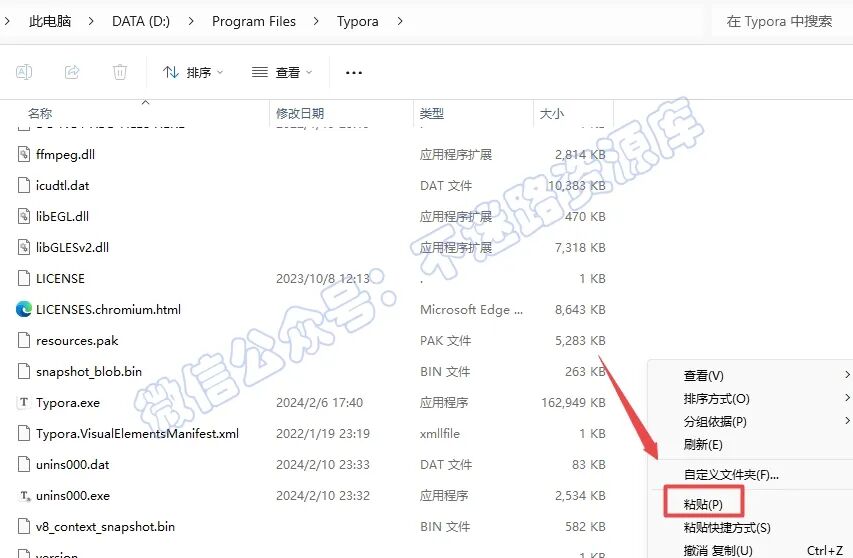Click the Microsoft Edge type cell

point(471,309)
